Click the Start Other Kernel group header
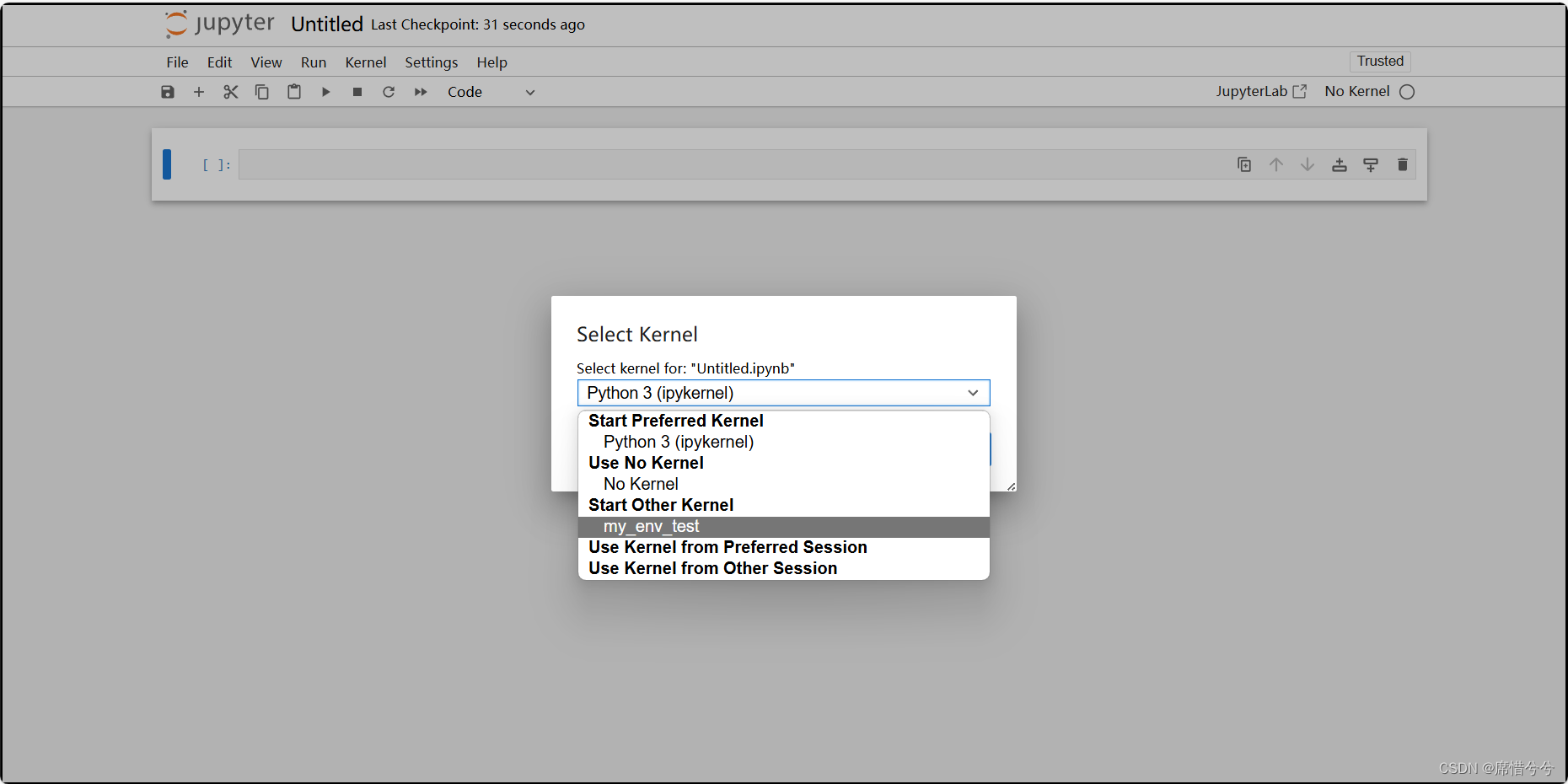The image size is (1568, 784). (x=661, y=505)
